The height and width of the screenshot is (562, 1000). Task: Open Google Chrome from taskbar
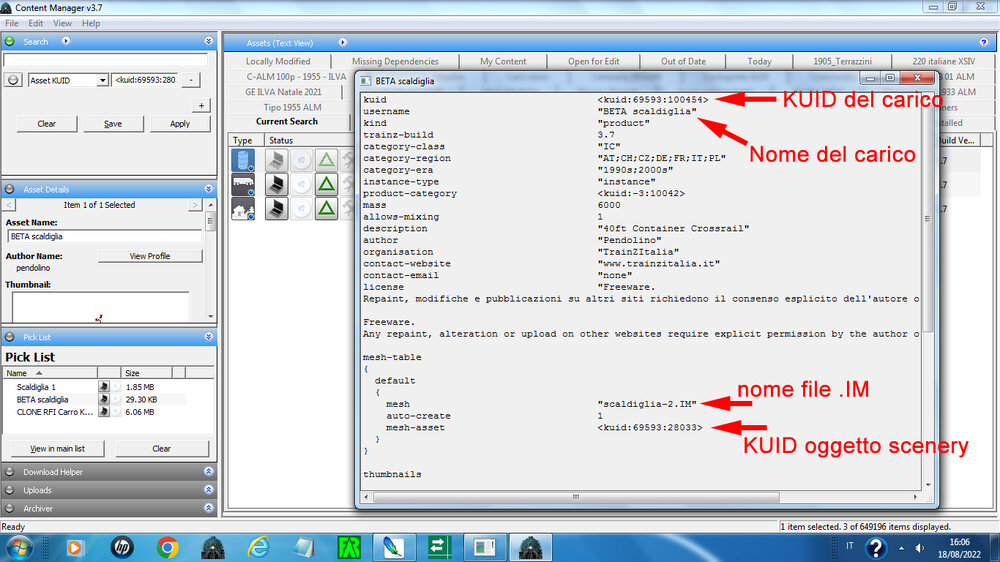coord(168,547)
